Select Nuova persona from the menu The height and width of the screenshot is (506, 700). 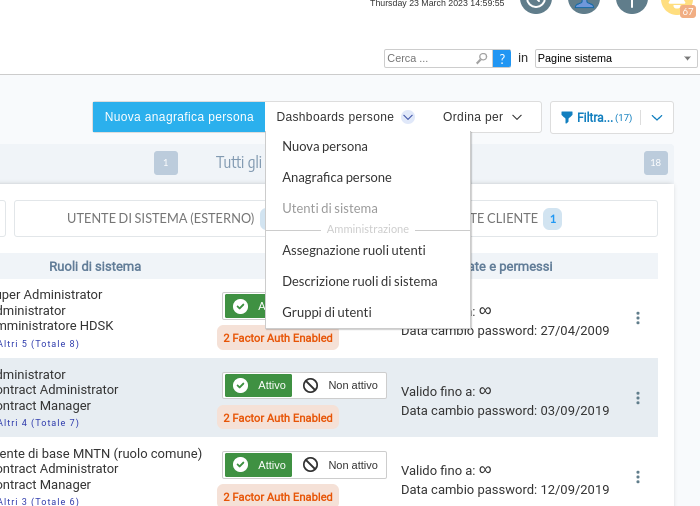[x=325, y=146]
